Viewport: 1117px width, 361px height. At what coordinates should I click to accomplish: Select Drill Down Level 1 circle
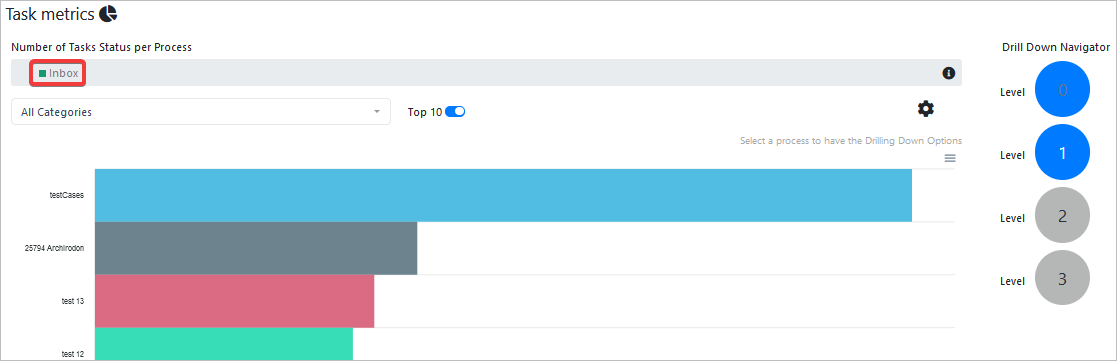point(1062,152)
